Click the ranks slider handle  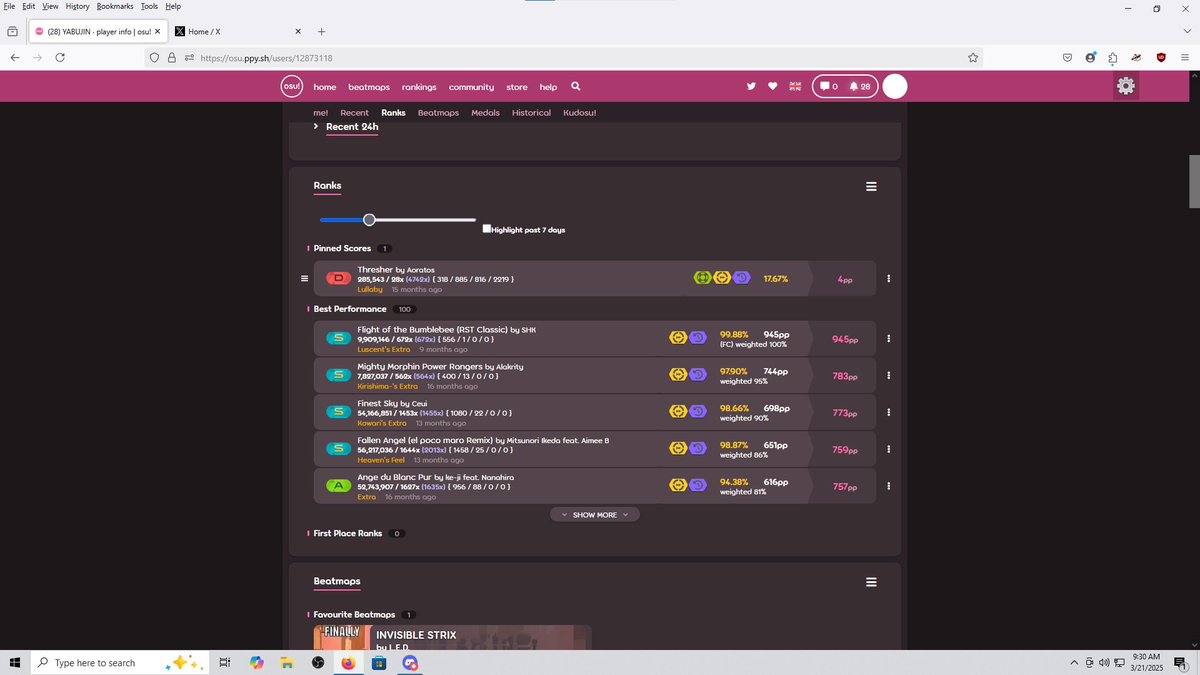click(369, 219)
